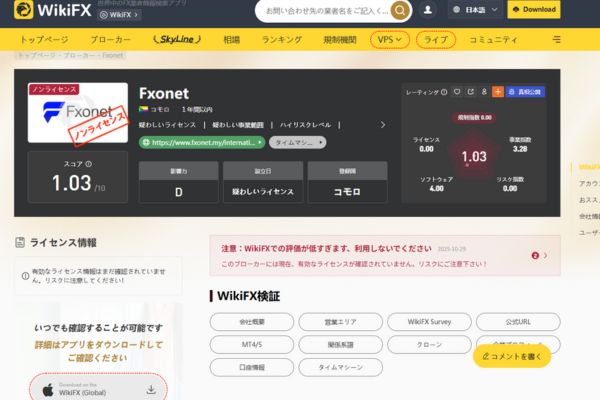
Task: Open the ブローカー menu item
Action: 110,39
